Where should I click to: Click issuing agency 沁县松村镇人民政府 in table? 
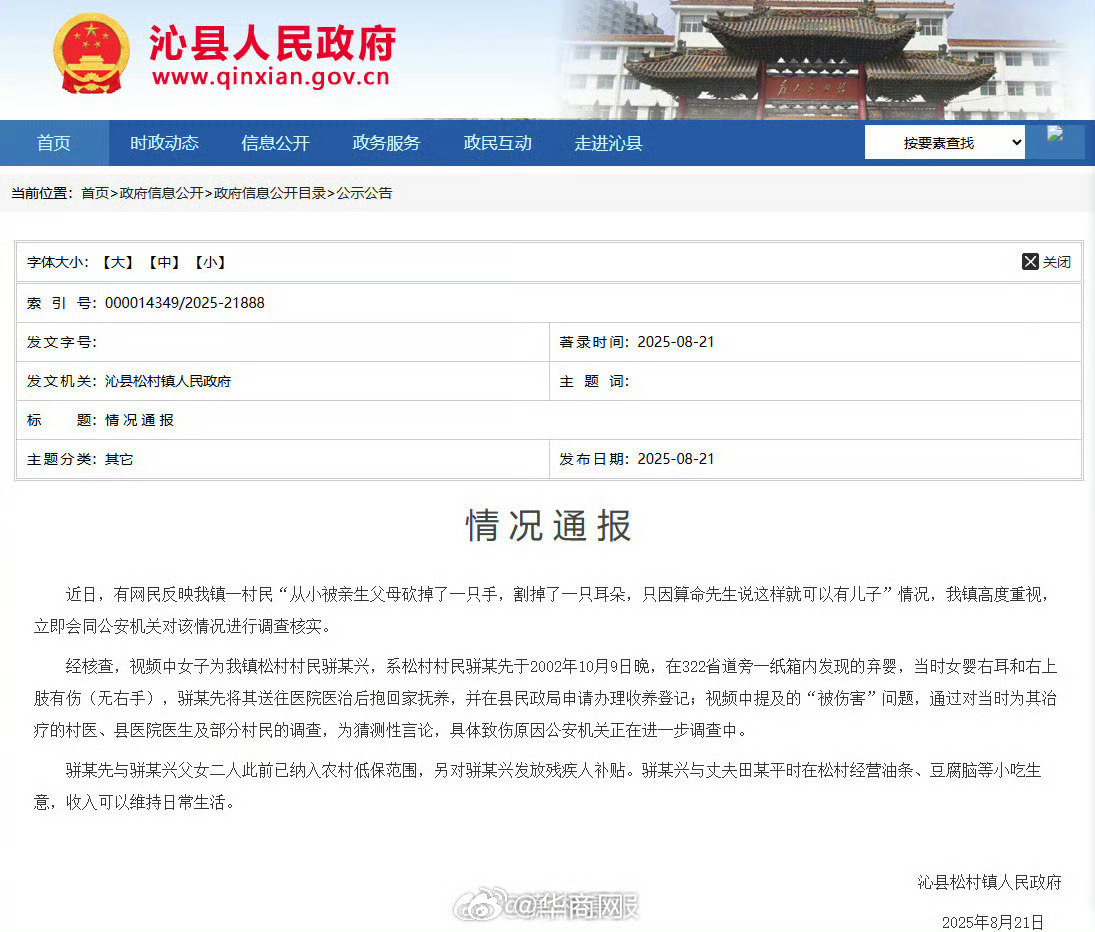(168, 381)
